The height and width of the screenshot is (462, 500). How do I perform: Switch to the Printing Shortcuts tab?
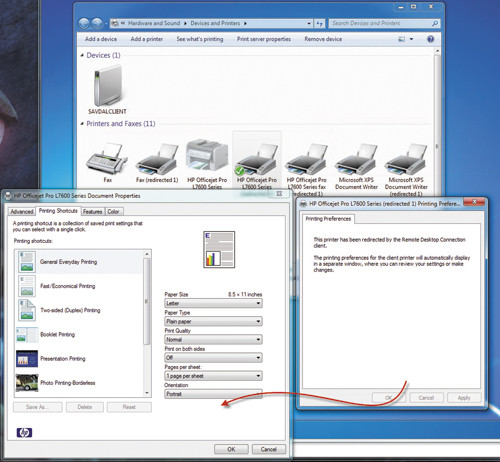58,211
